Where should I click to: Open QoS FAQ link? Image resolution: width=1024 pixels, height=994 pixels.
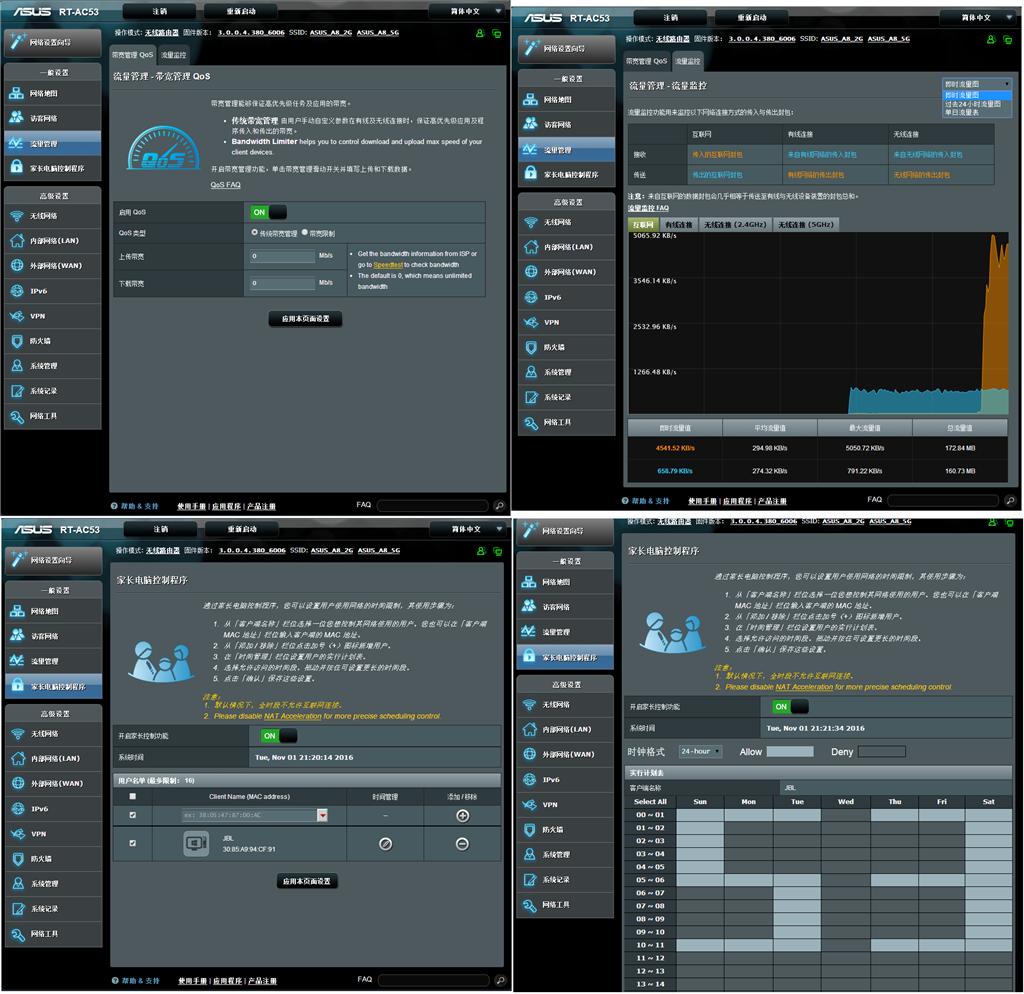[x=225, y=185]
